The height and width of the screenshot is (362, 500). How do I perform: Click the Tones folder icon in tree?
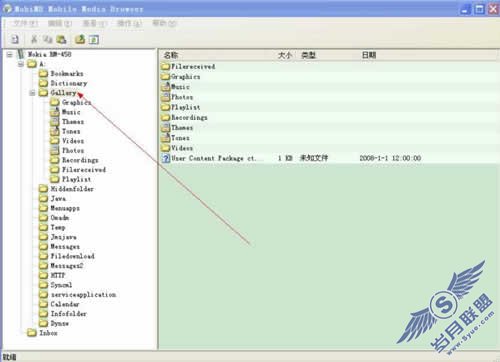[x=55, y=131]
